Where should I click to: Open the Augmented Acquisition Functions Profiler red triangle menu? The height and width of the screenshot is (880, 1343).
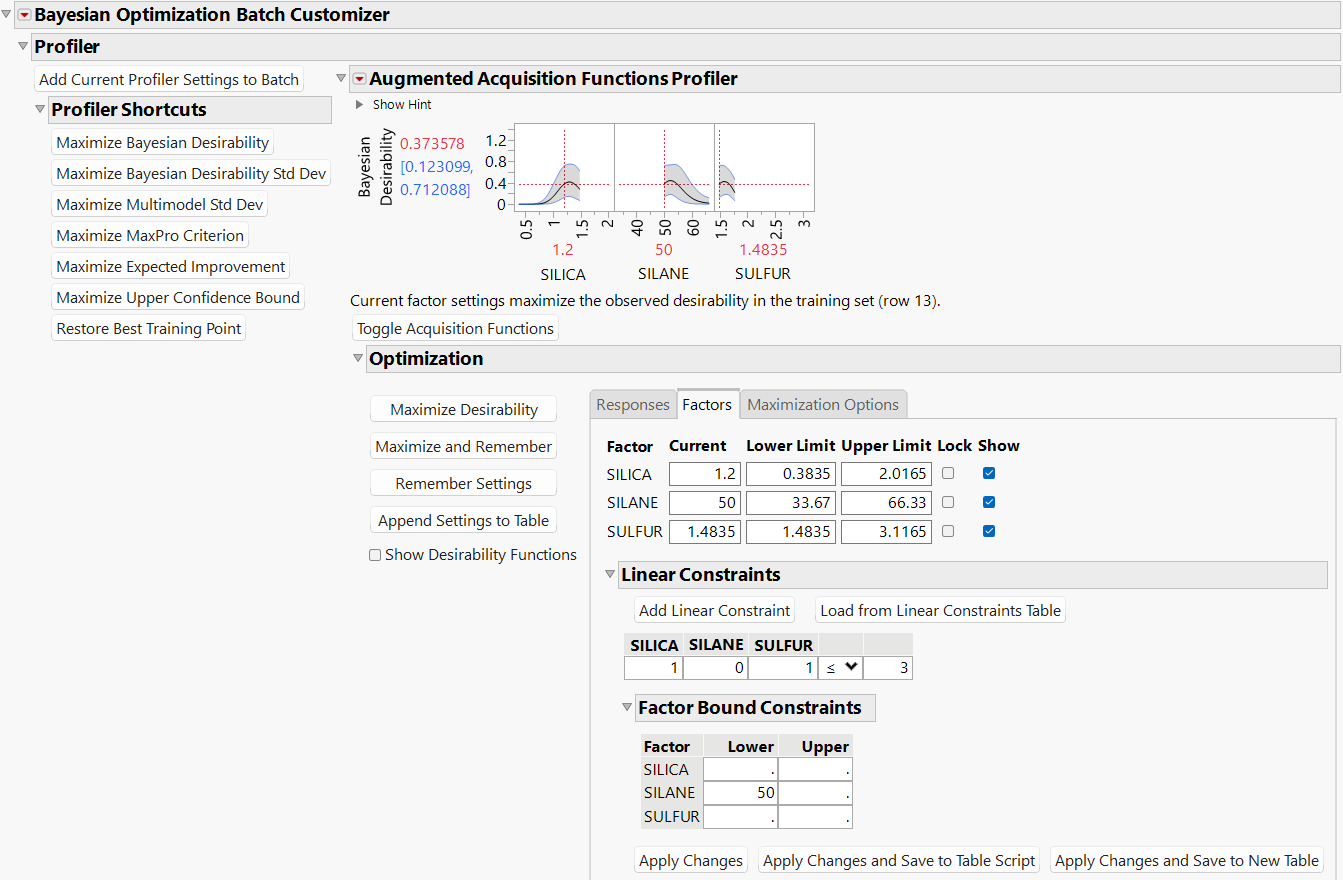[x=359, y=78]
